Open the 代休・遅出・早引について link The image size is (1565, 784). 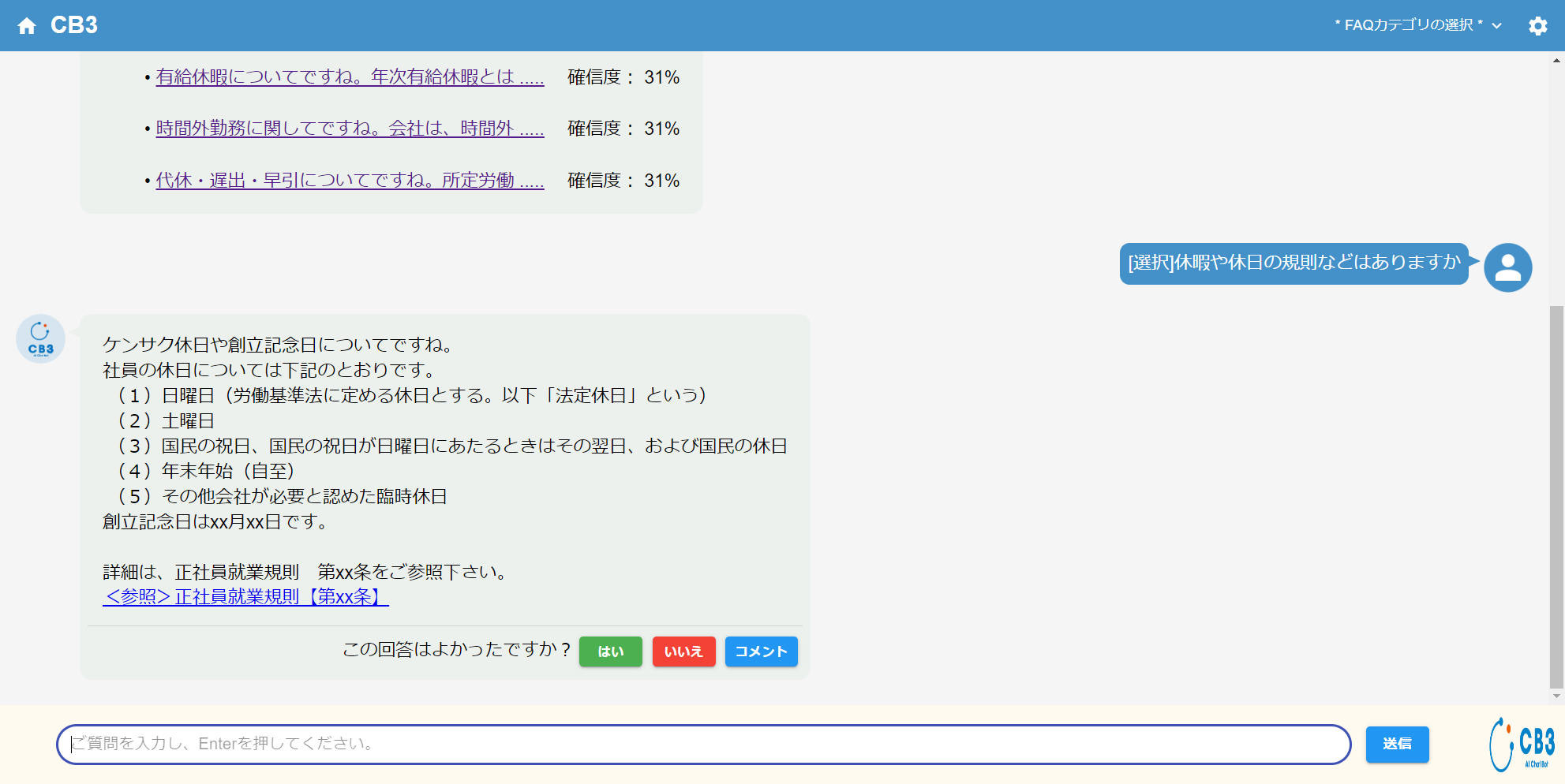tap(350, 181)
